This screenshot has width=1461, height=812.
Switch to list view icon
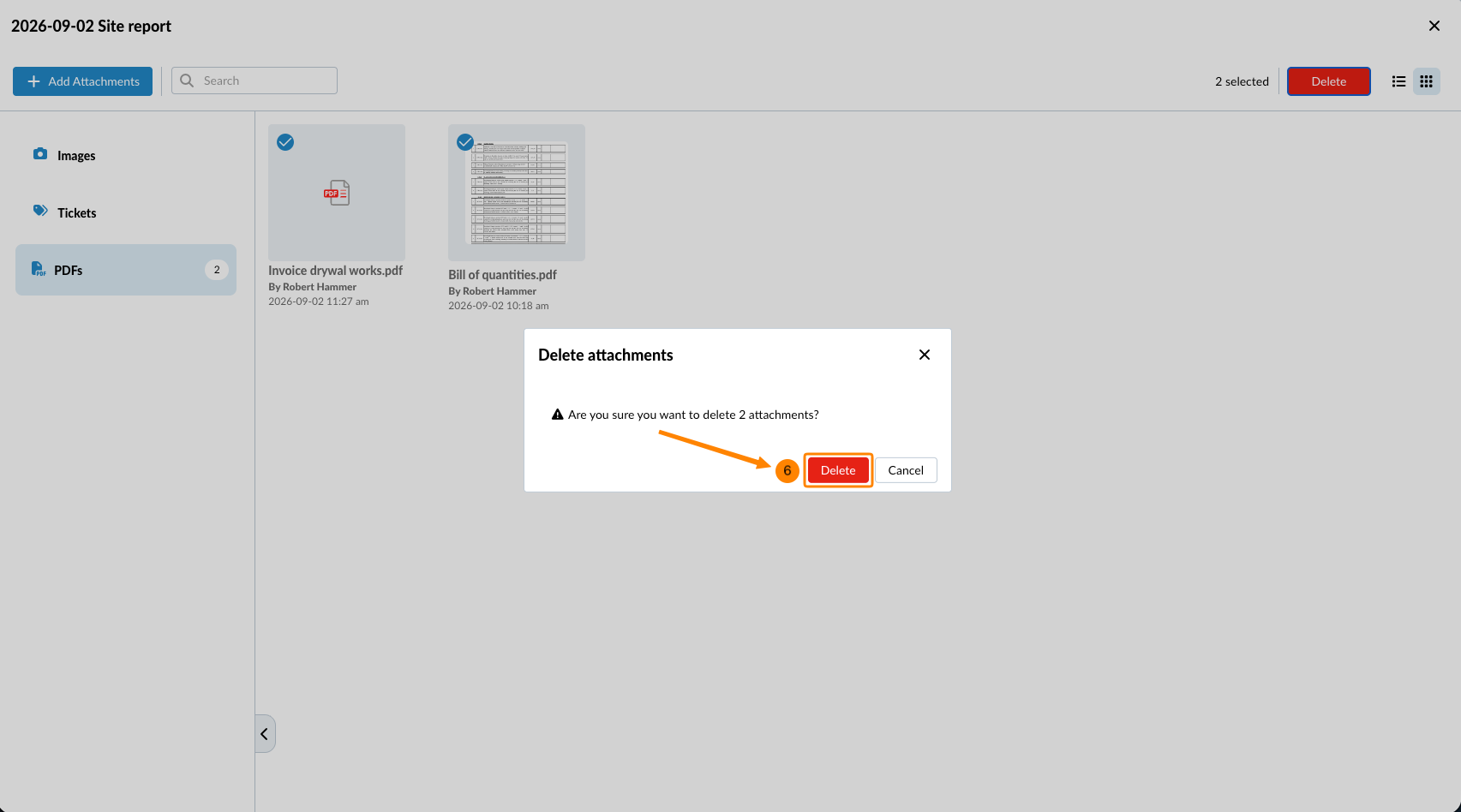pyautogui.click(x=1398, y=81)
